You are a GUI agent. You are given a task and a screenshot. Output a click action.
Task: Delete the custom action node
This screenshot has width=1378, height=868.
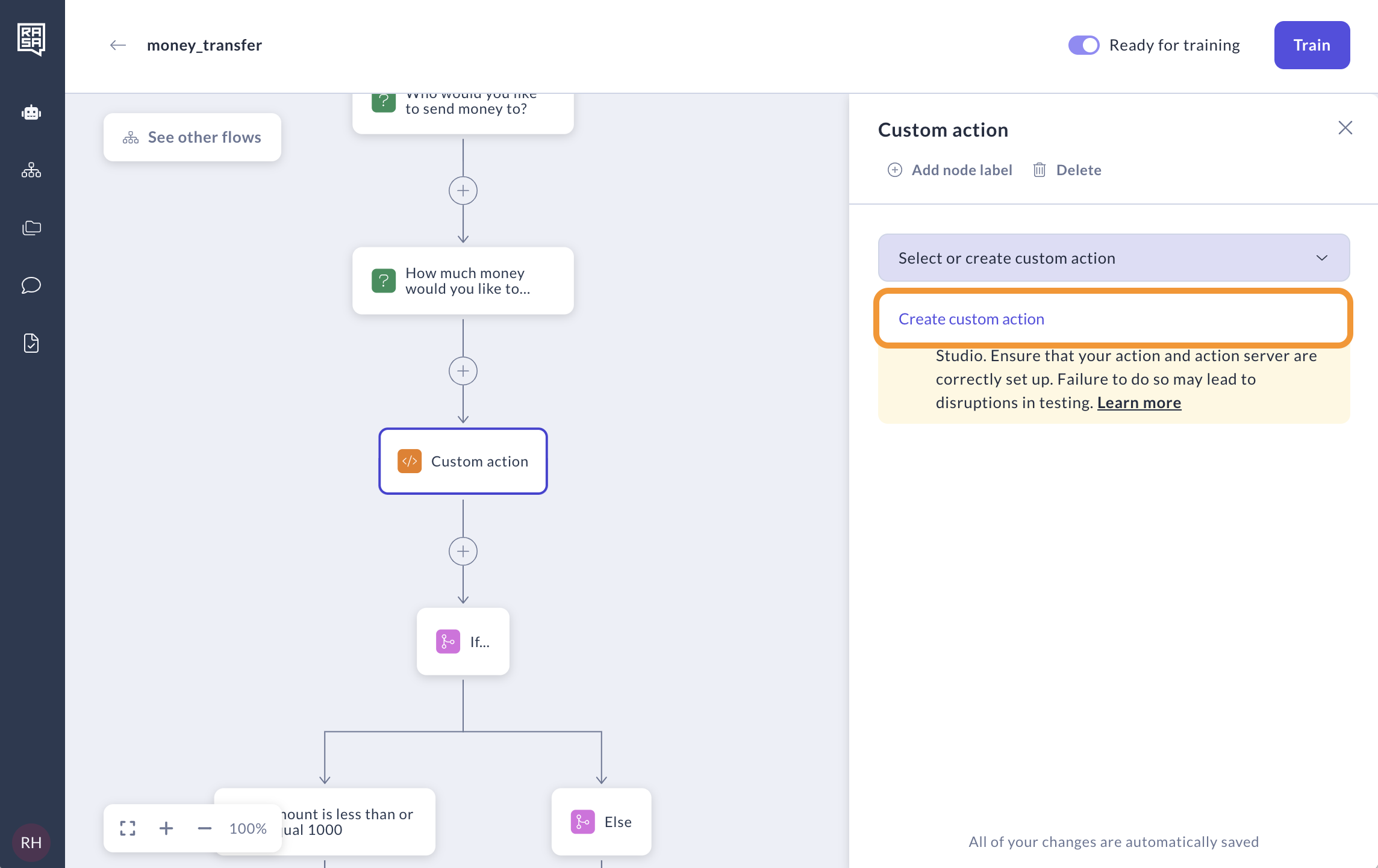[x=1067, y=170]
